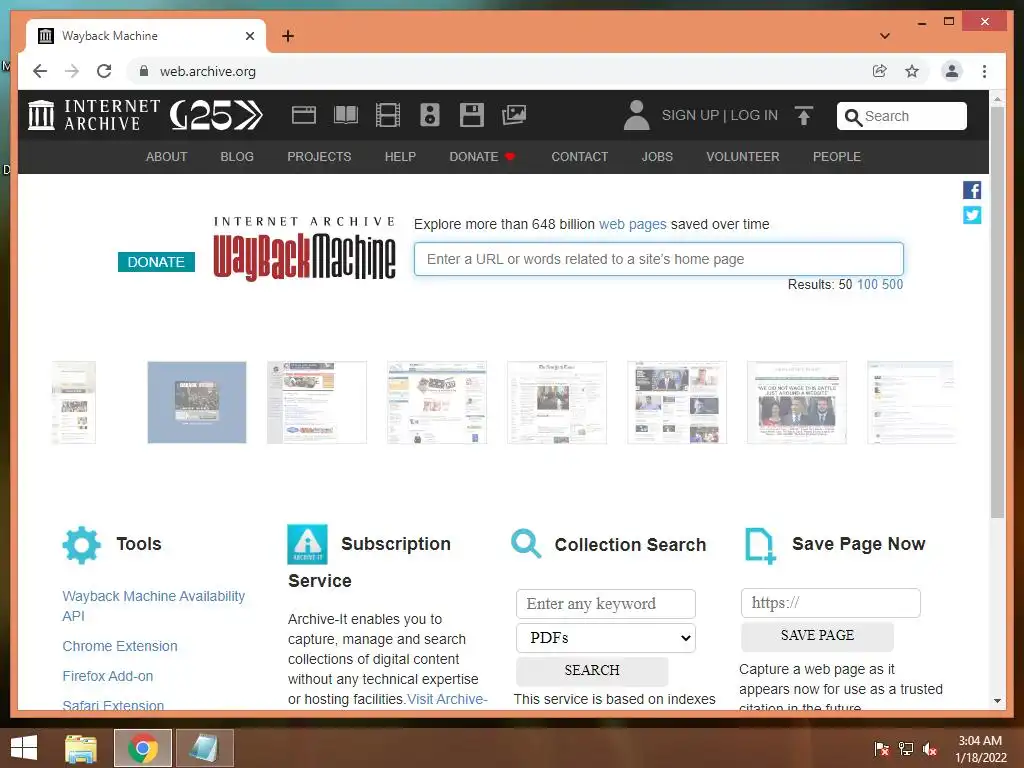1024x768 pixels.
Task: Click the user avatar icon
Action: 636,115
